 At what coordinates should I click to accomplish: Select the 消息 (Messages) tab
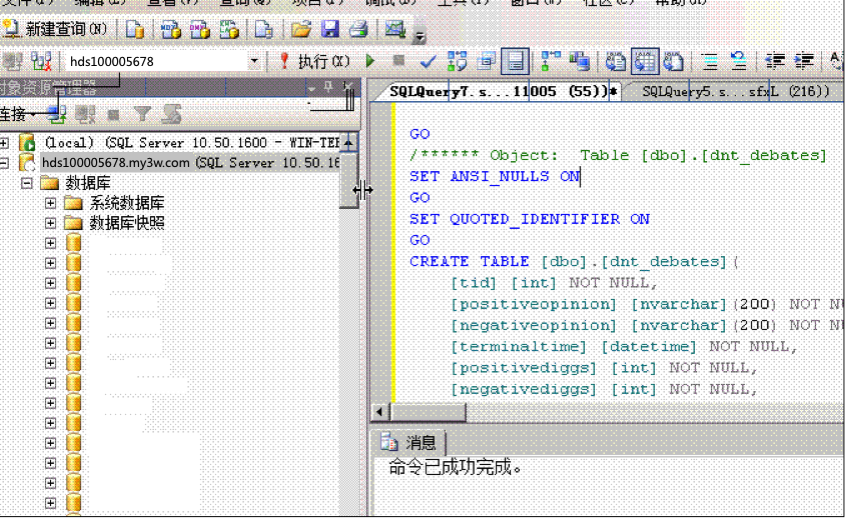tap(410, 443)
